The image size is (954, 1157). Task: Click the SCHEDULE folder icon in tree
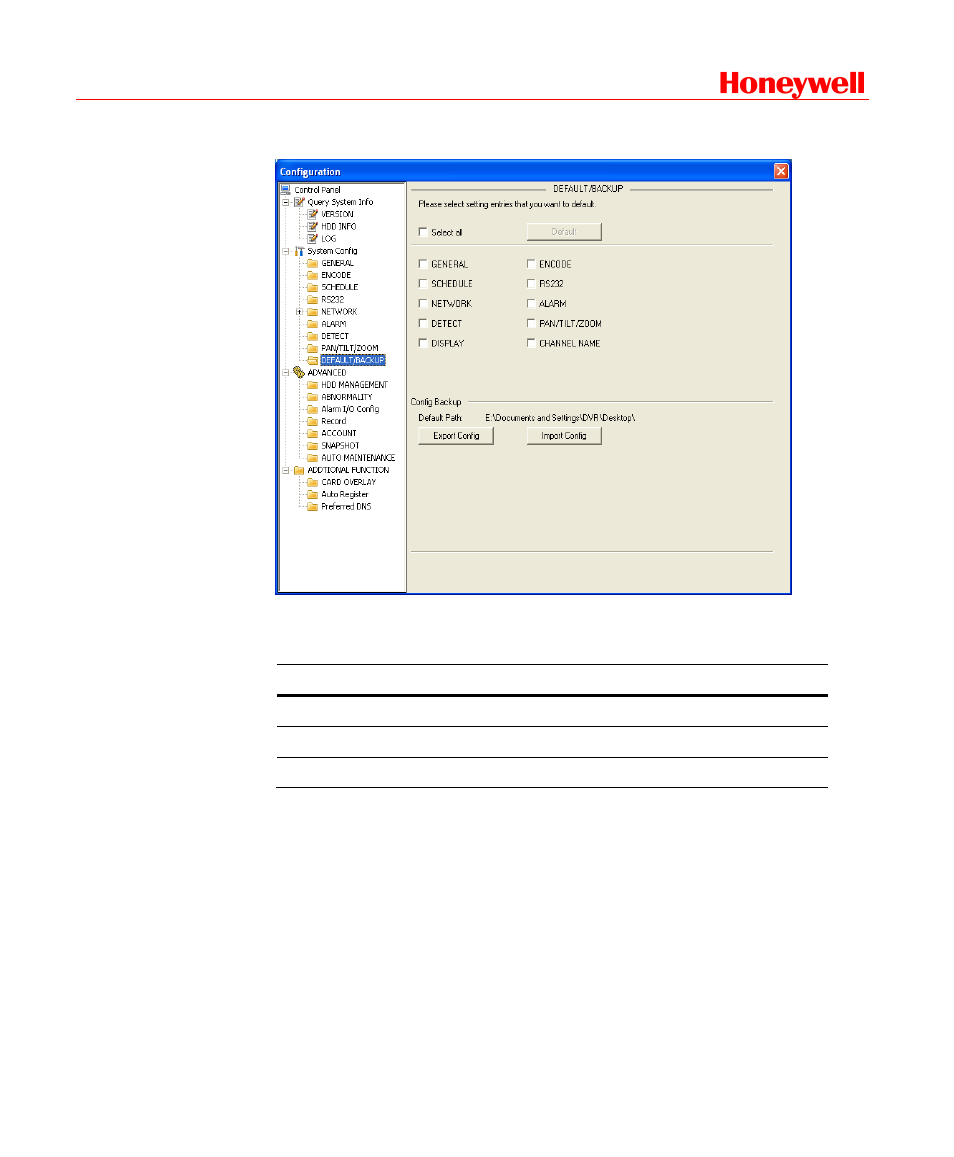coord(313,287)
